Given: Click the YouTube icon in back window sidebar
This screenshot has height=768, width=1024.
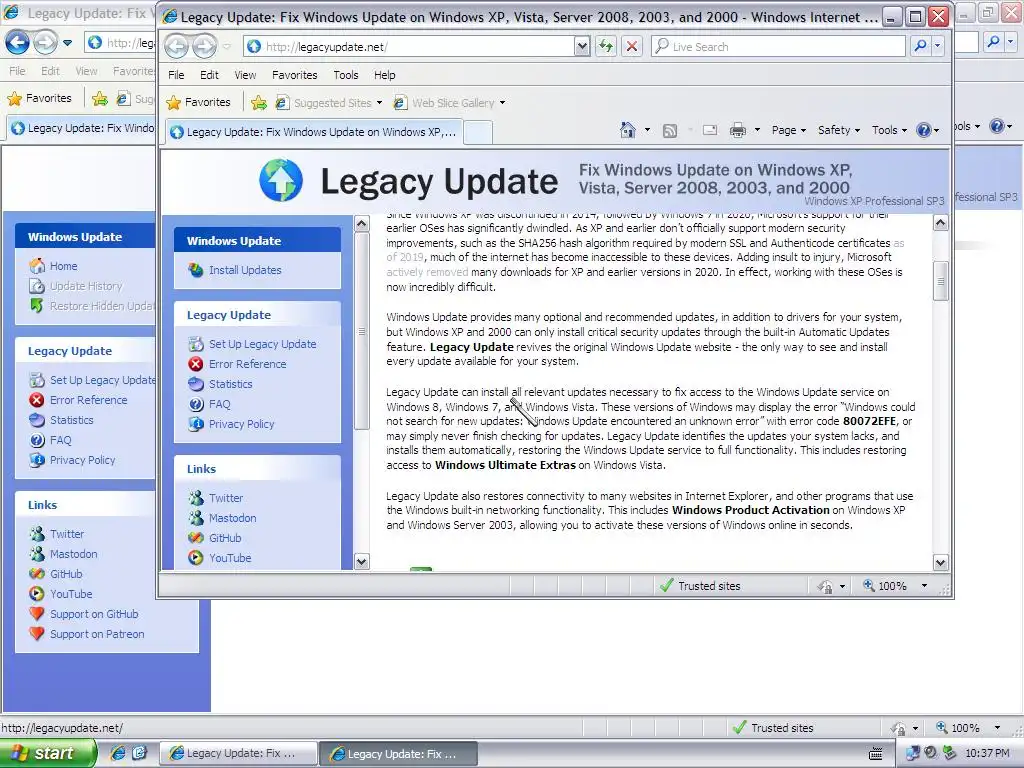Looking at the screenshot, I should 37,594.
